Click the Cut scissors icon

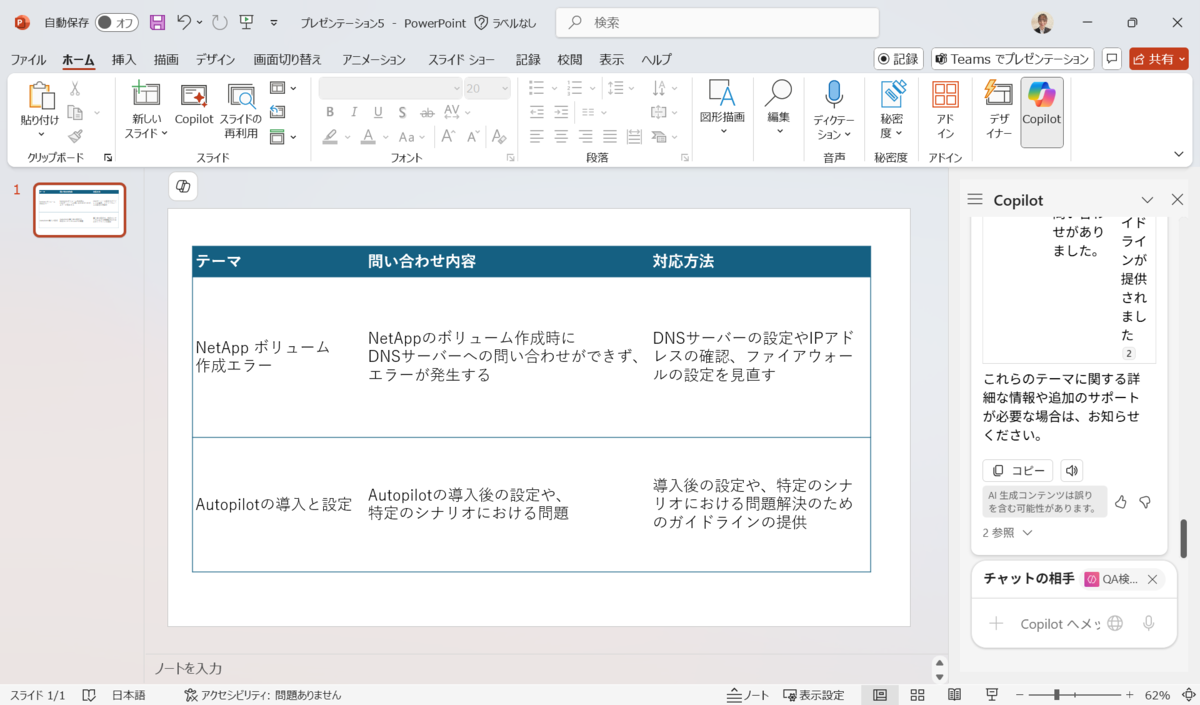75,90
